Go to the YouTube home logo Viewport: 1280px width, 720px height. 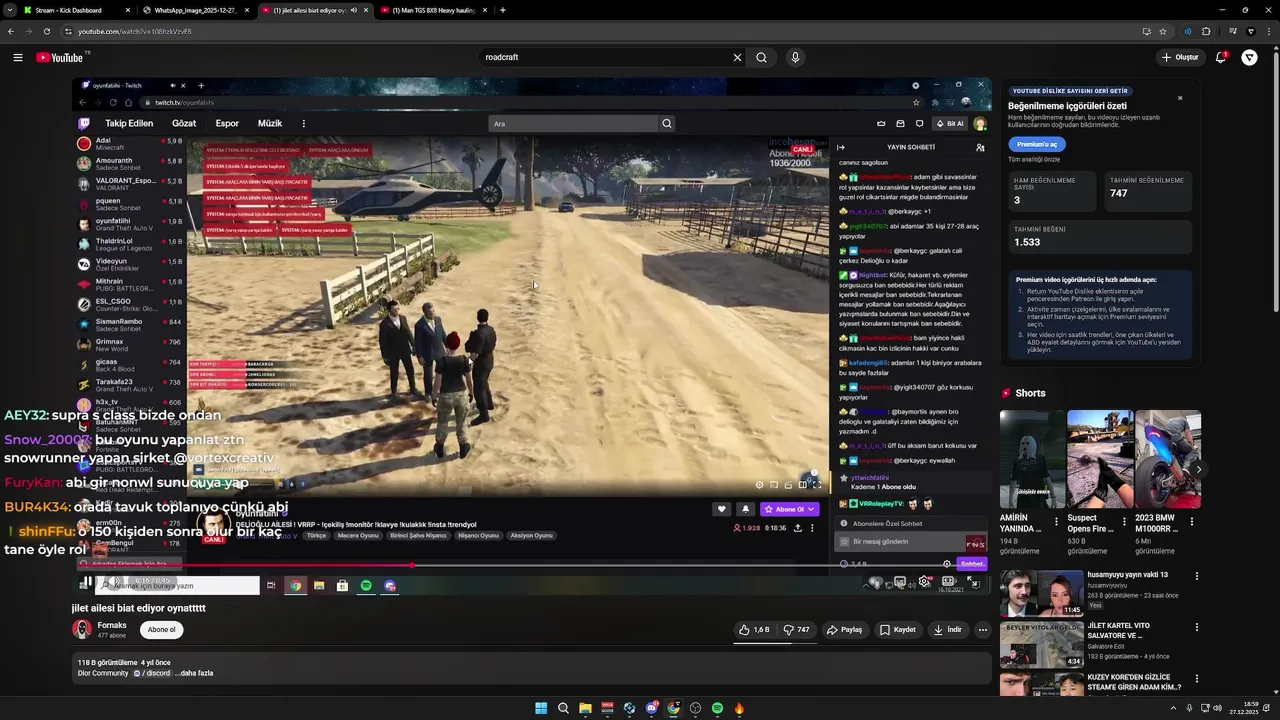coord(59,57)
